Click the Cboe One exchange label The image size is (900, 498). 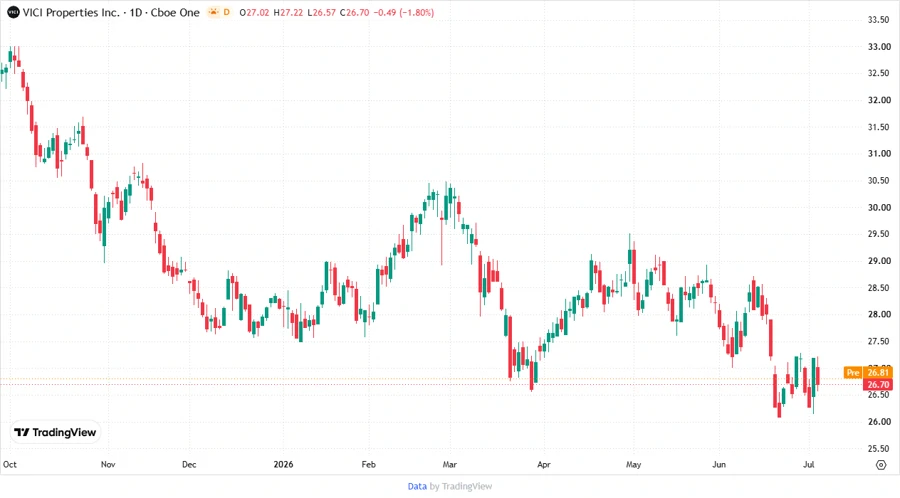(175, 13)
